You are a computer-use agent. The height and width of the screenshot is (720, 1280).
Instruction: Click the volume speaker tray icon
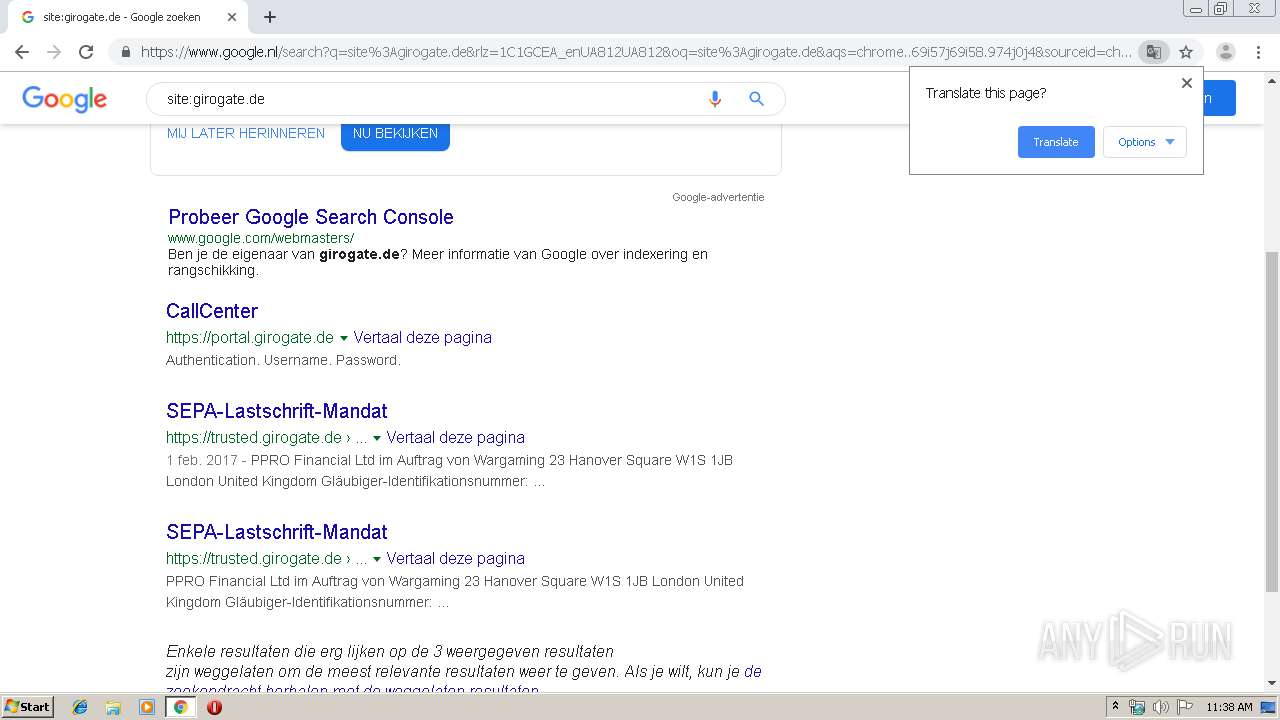click(1161, 707)
